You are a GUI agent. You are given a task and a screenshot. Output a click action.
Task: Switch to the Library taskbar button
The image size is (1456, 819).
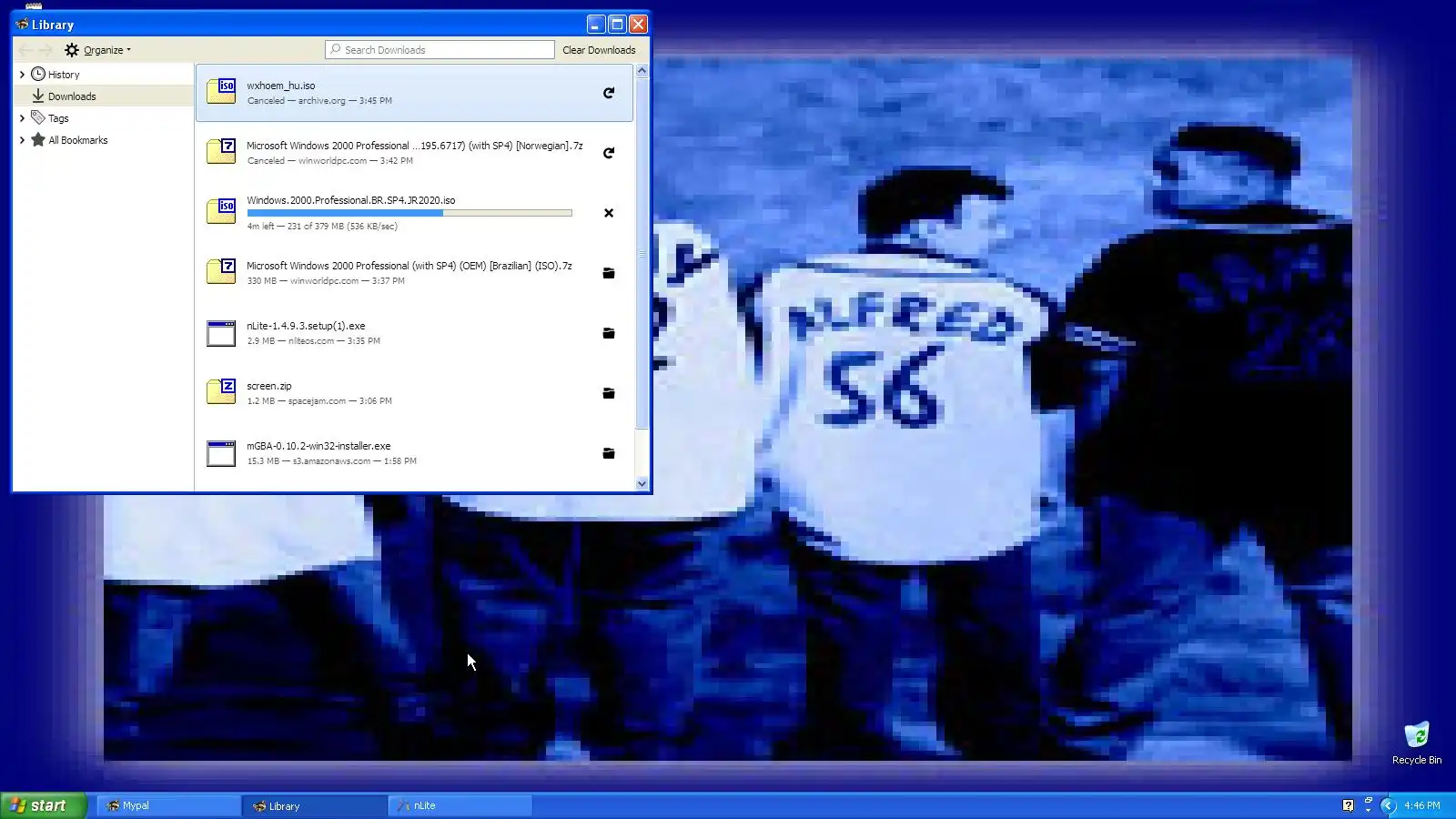click(315, 805)
